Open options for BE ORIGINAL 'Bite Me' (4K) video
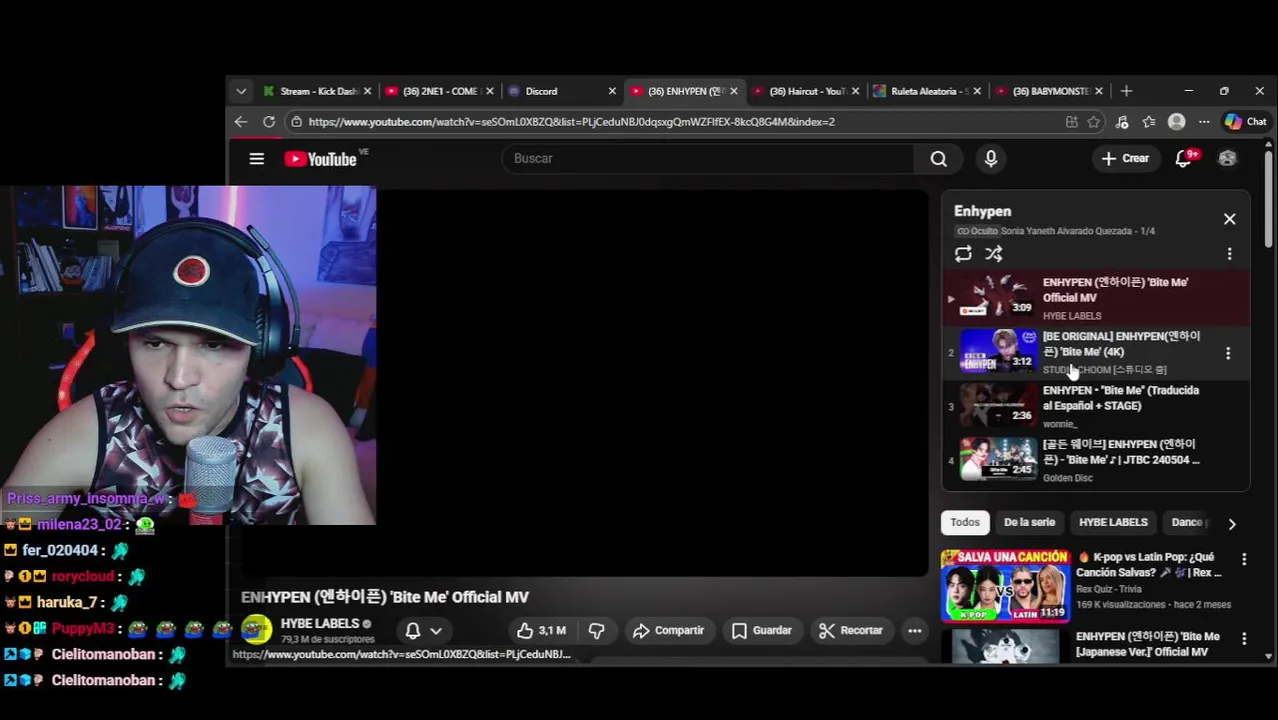Viewport: 1278px width, 720px height. tap(1228, 353)
